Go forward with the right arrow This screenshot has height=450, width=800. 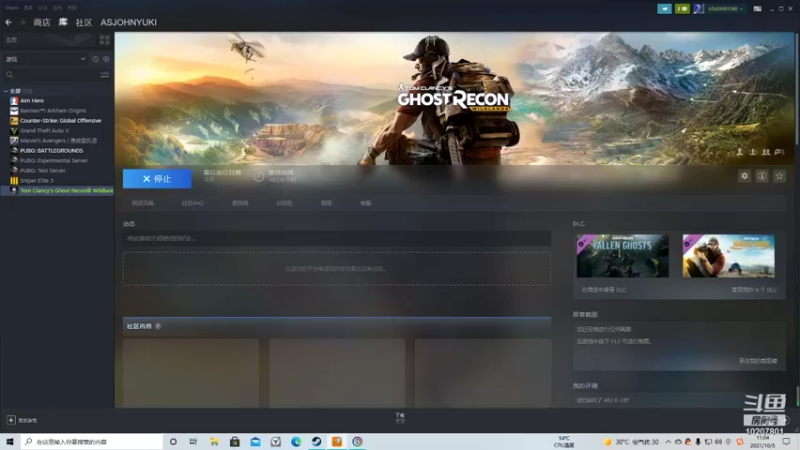pos(22,22)
